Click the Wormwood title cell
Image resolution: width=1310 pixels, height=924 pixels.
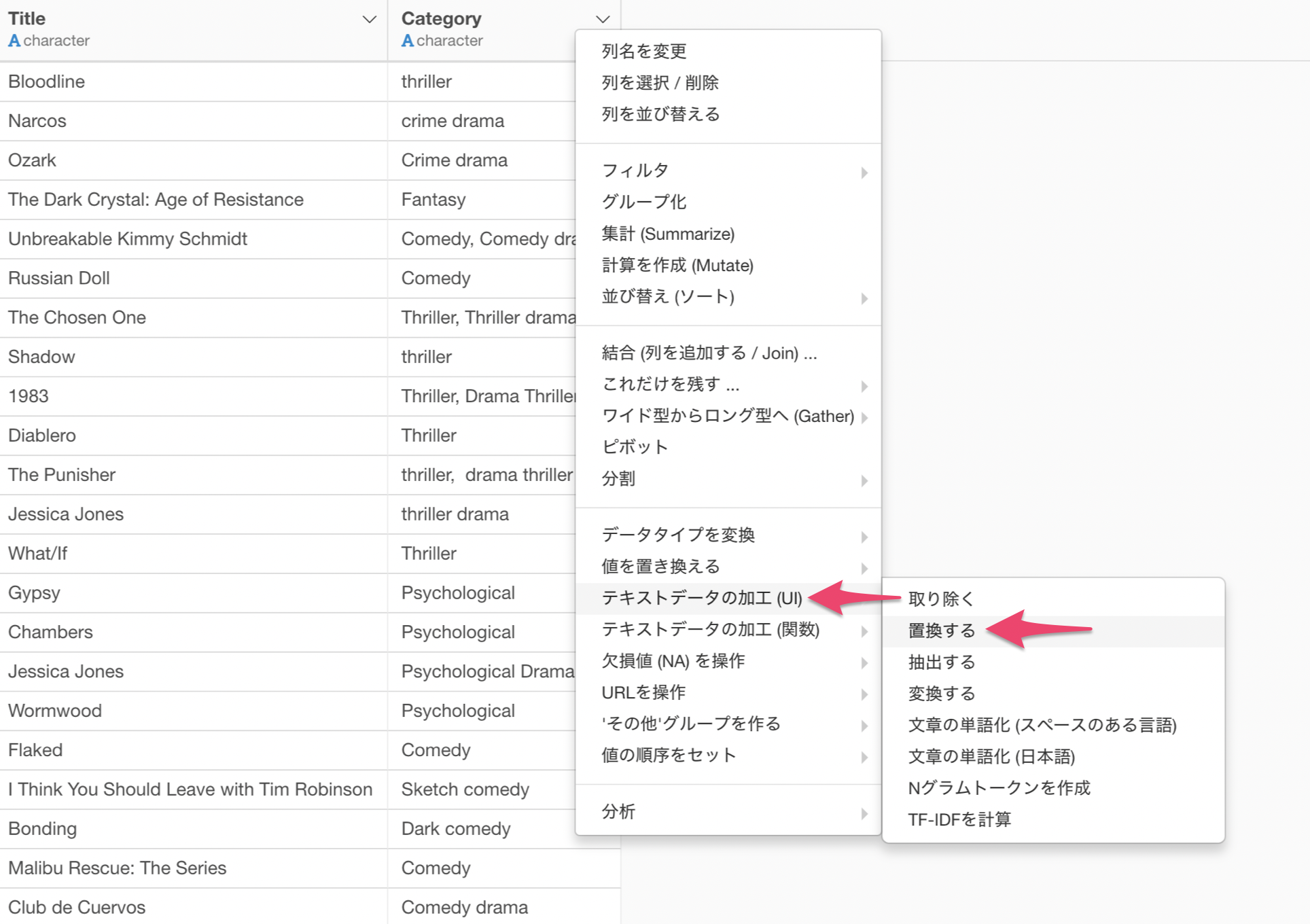(x=194, y=711)
